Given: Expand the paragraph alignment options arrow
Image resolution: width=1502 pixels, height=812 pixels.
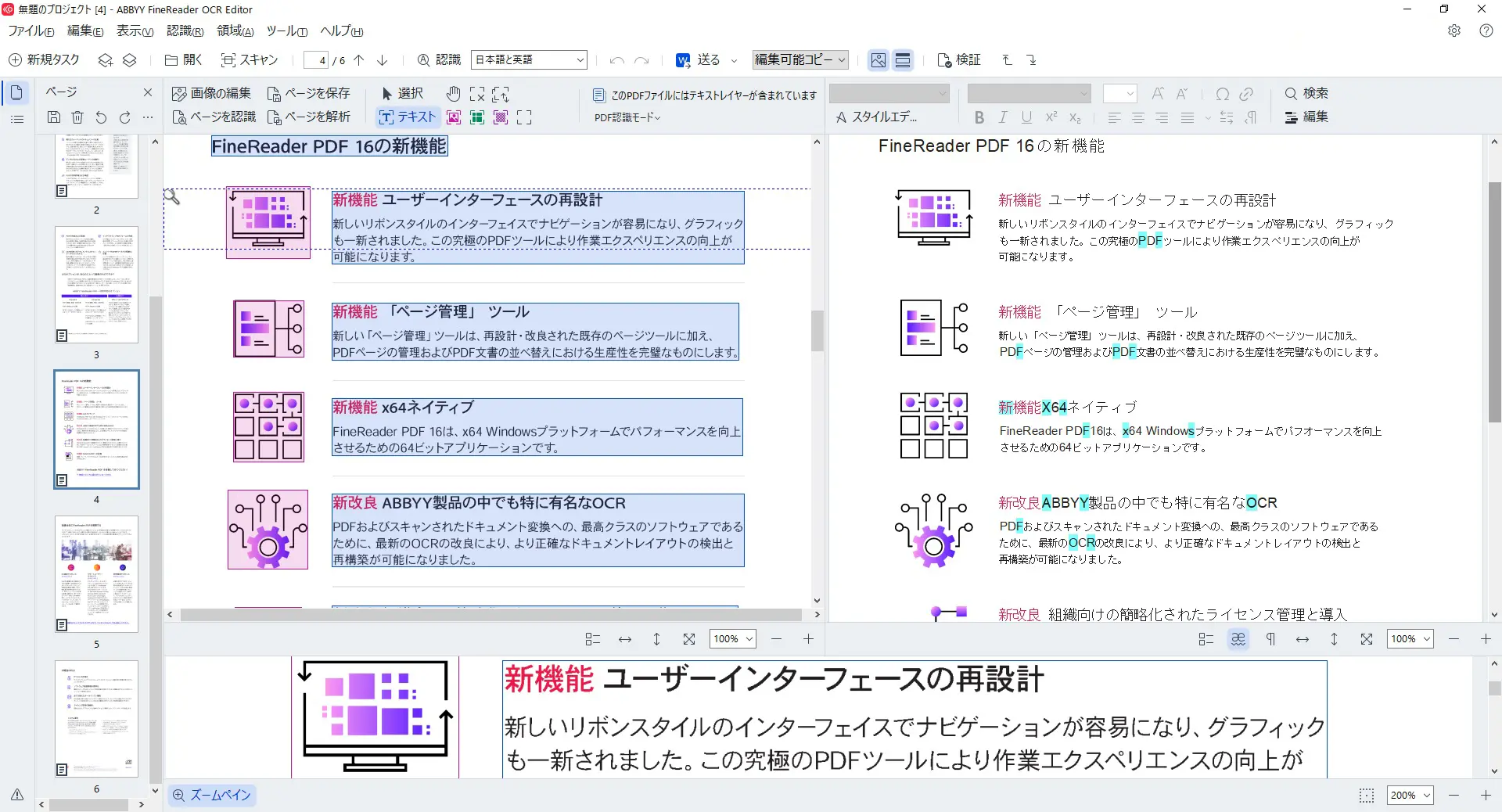Looking at the screenshot, I should [1208, 118].
